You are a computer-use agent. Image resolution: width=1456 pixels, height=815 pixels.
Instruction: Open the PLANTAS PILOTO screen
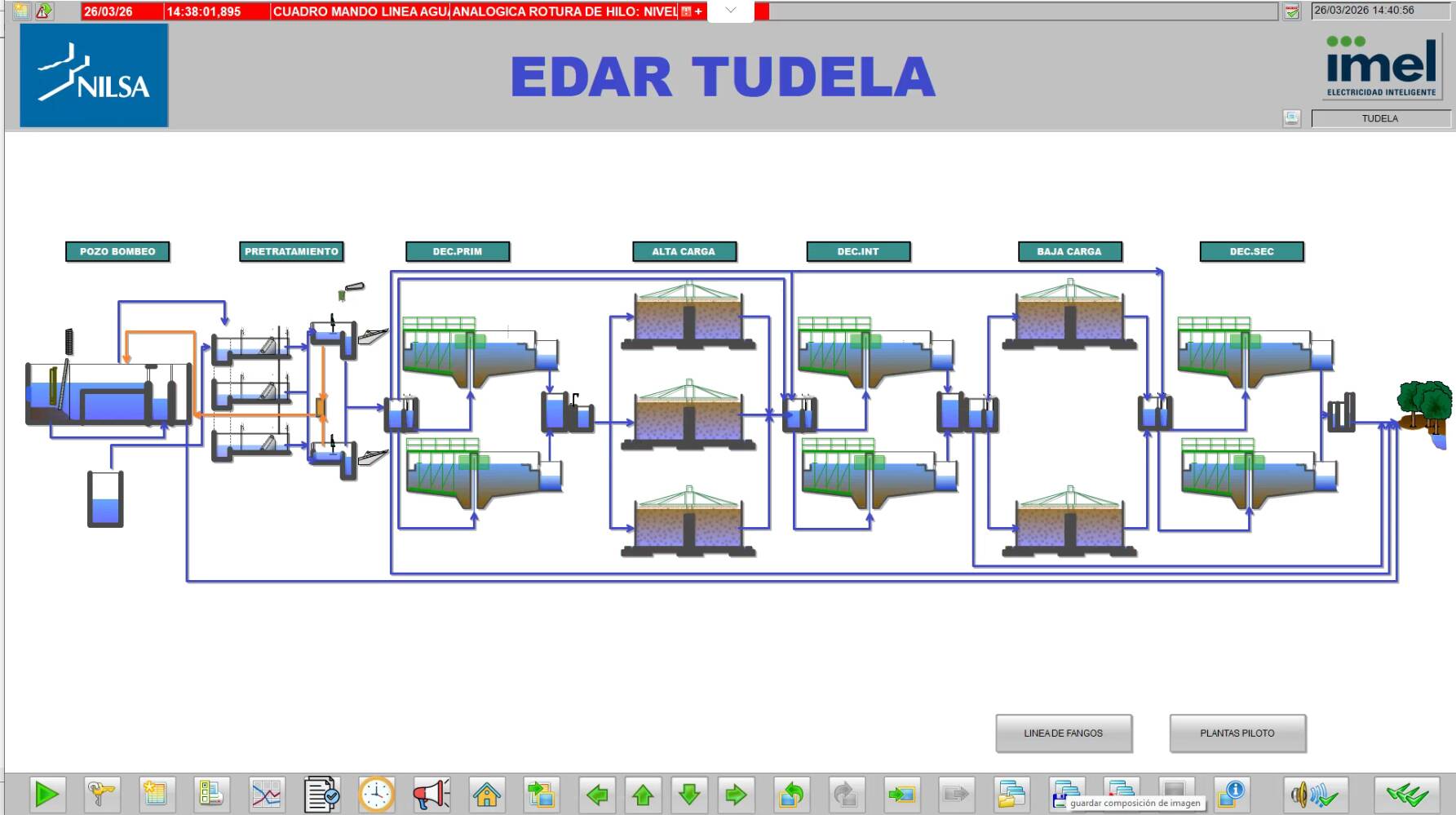coord(1237,733)
